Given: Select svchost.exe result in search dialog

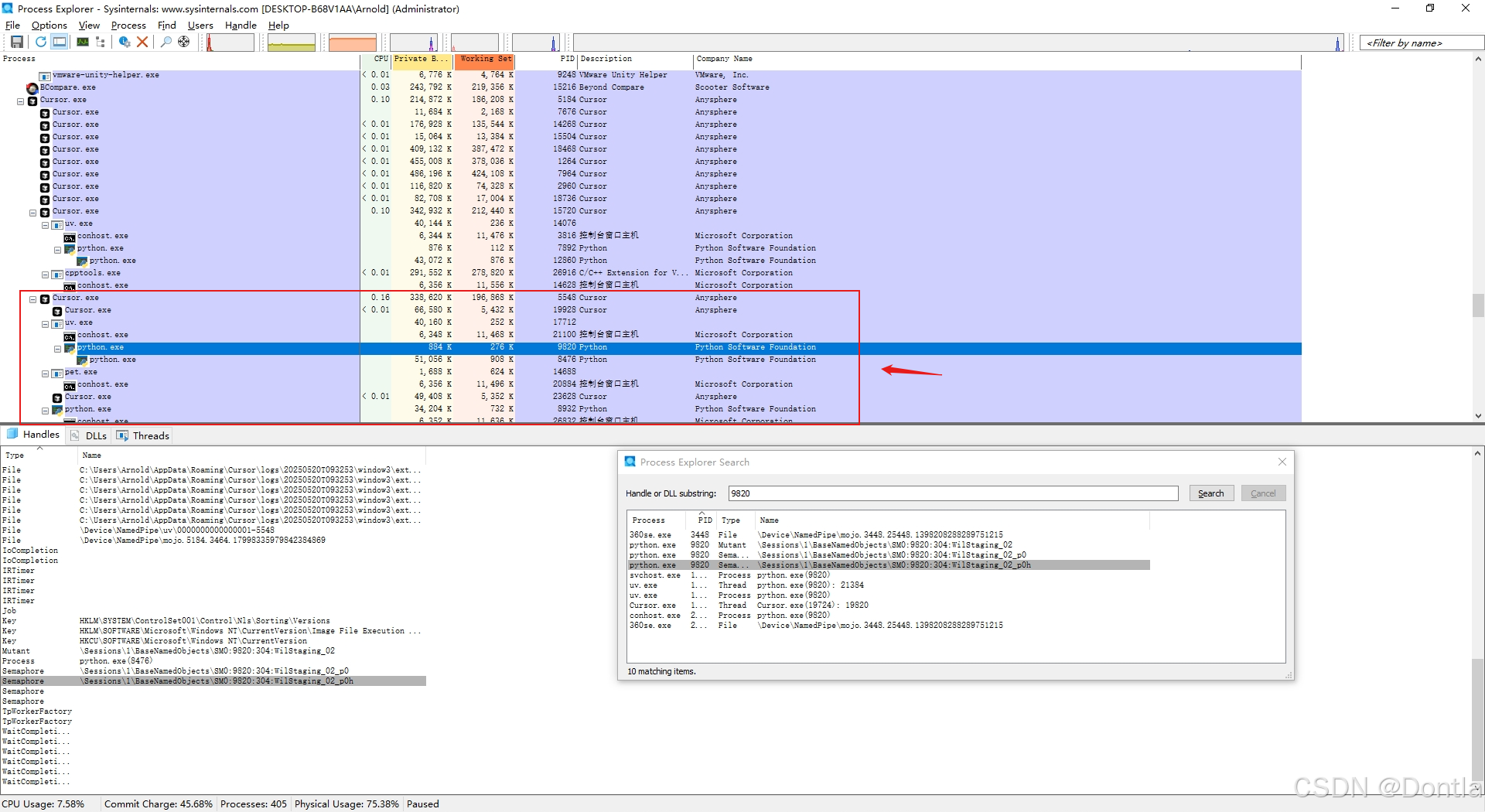Looking at the screenshot, I should 888,575.
